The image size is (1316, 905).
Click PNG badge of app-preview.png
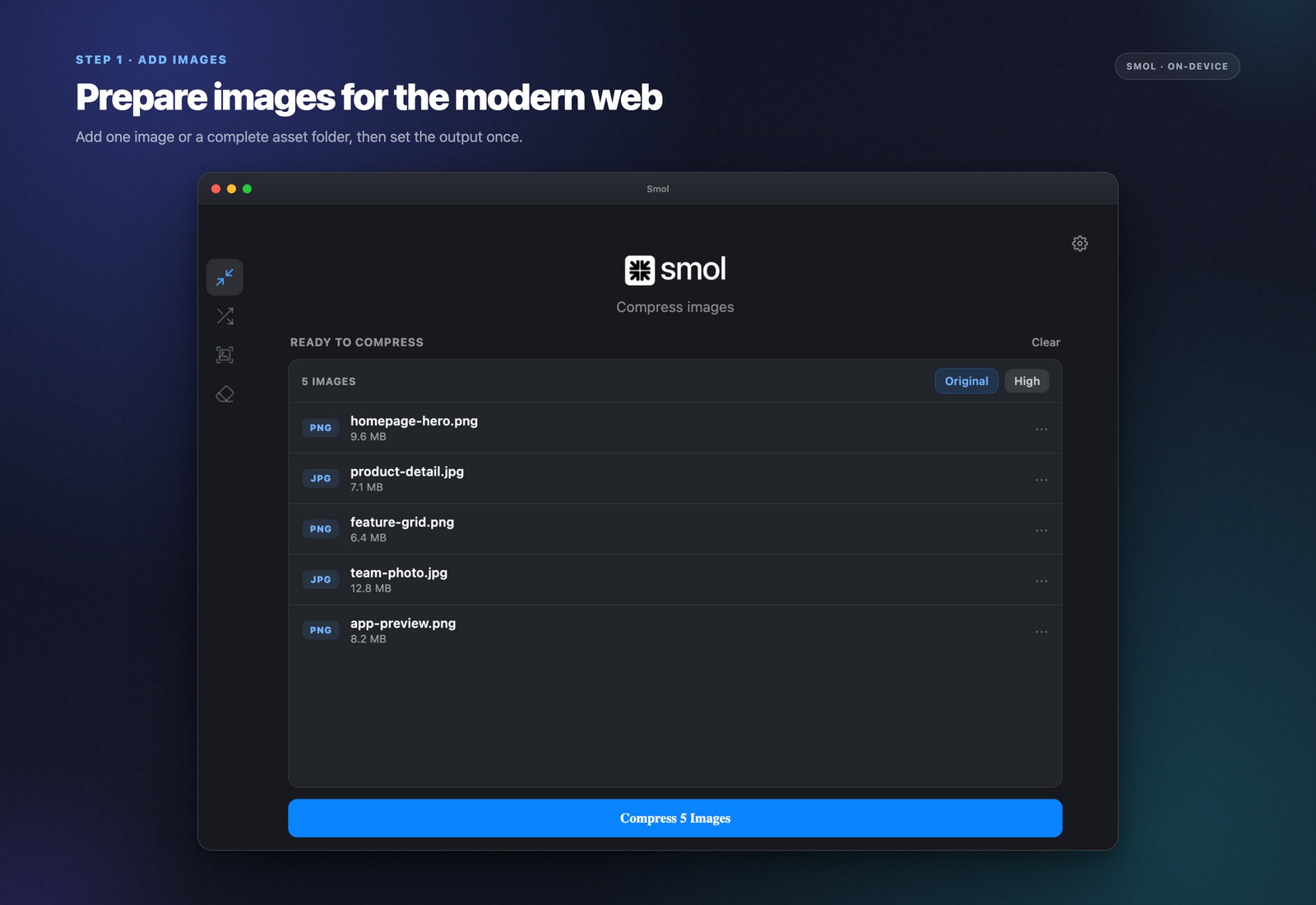pos(321,630)
